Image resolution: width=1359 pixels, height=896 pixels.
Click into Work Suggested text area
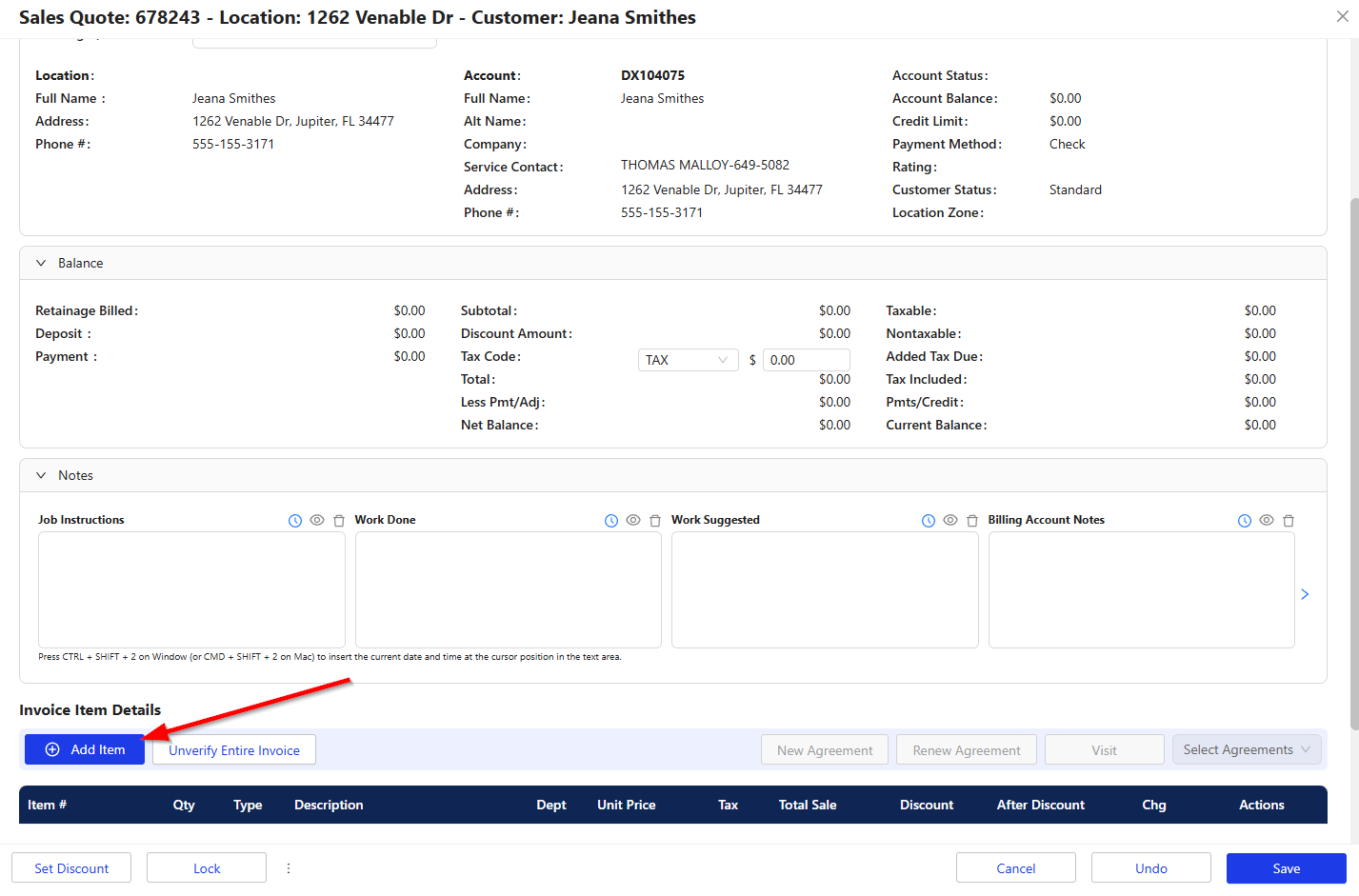[825, 589]
